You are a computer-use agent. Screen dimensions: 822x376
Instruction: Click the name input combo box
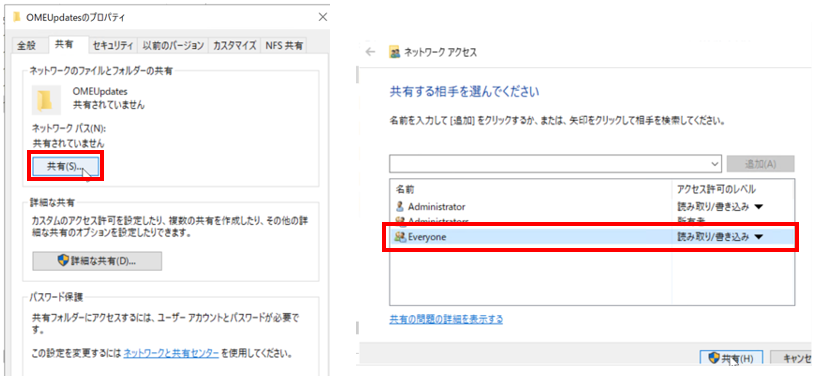556,164
